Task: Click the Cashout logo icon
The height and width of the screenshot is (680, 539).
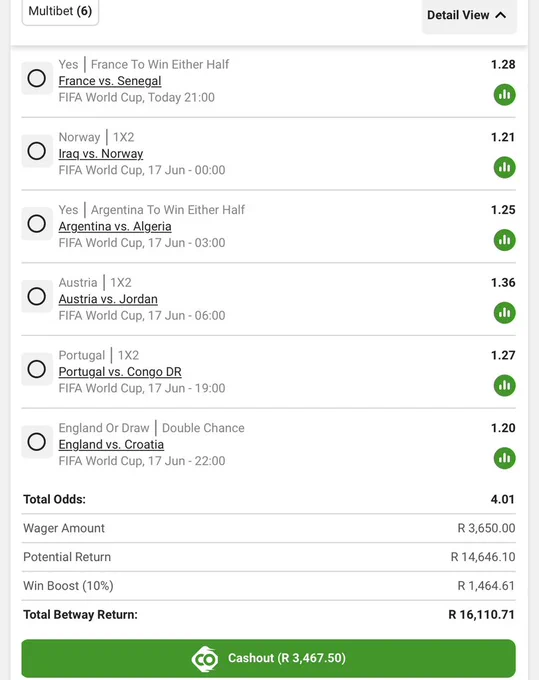Action: coord(205,659)
